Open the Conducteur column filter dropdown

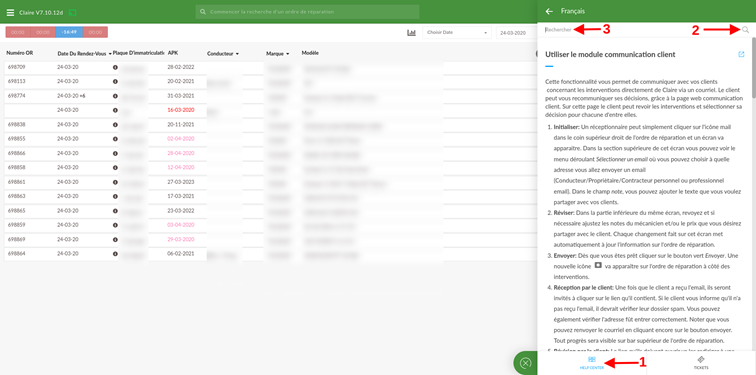coord(237,54)
